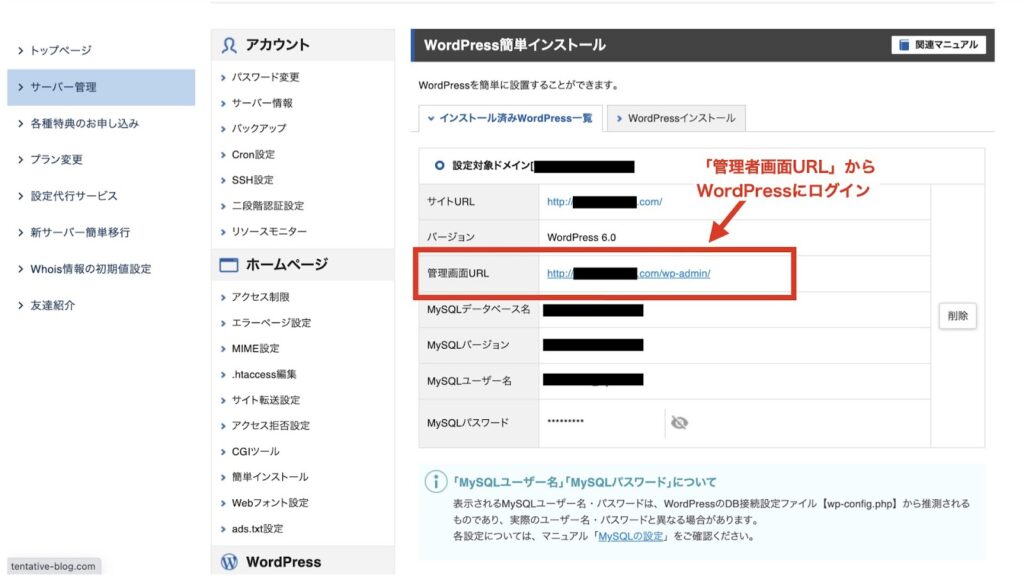Select サーバー管理 in left menu
1024x576 pixels.
pyautogui.click(x=101, y=87)
